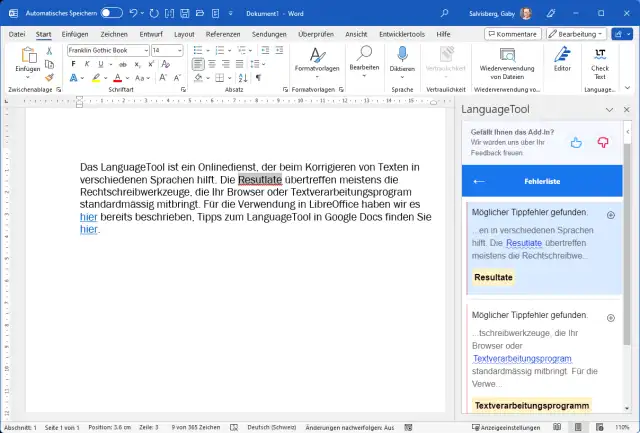Viewport: 640px width, 433px height.
Task: Click the thumbs up feedback icon
Action: [576, 143]
